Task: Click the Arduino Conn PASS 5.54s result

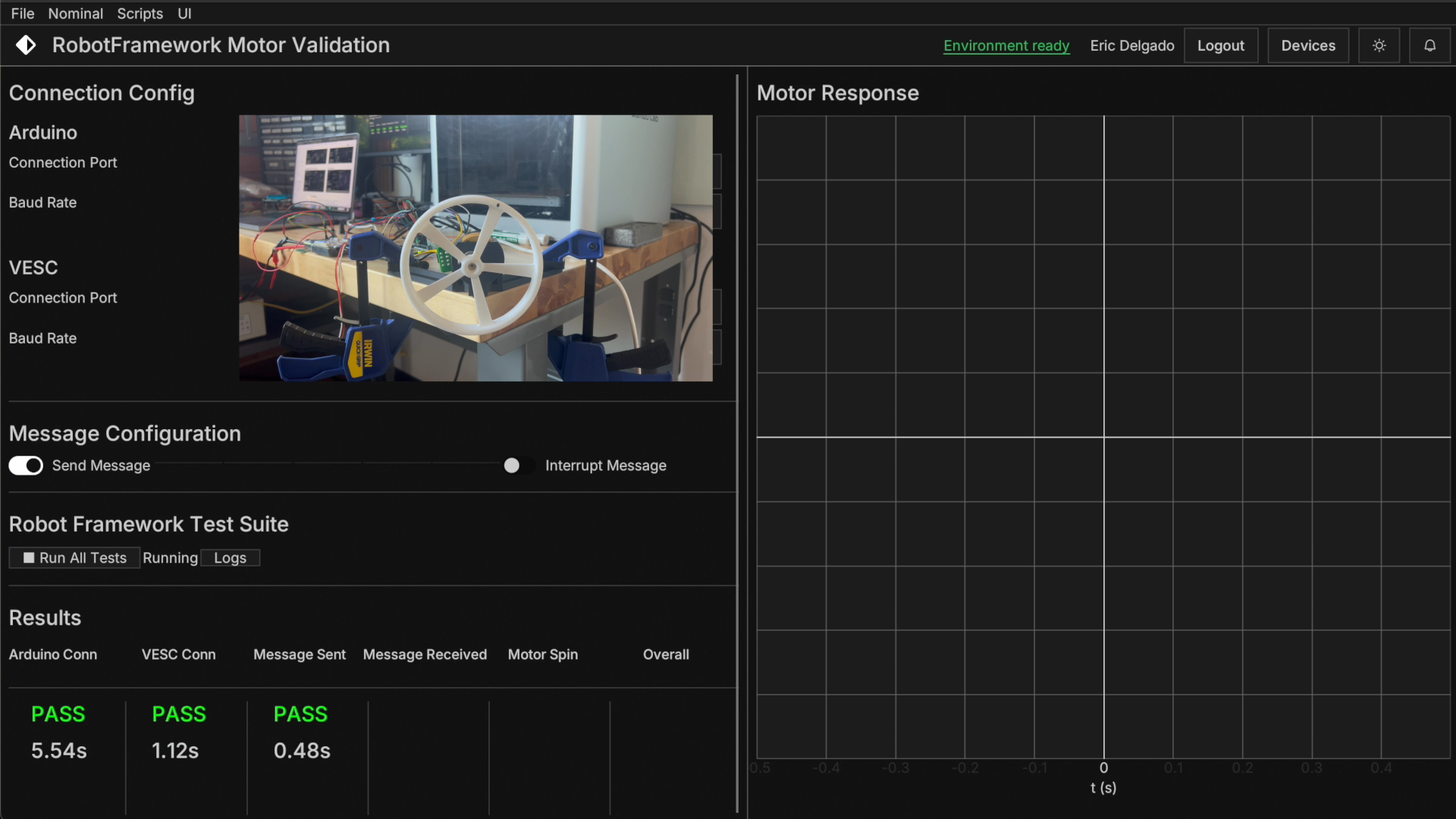Action: pyautogui.click(x=58, y=732)
